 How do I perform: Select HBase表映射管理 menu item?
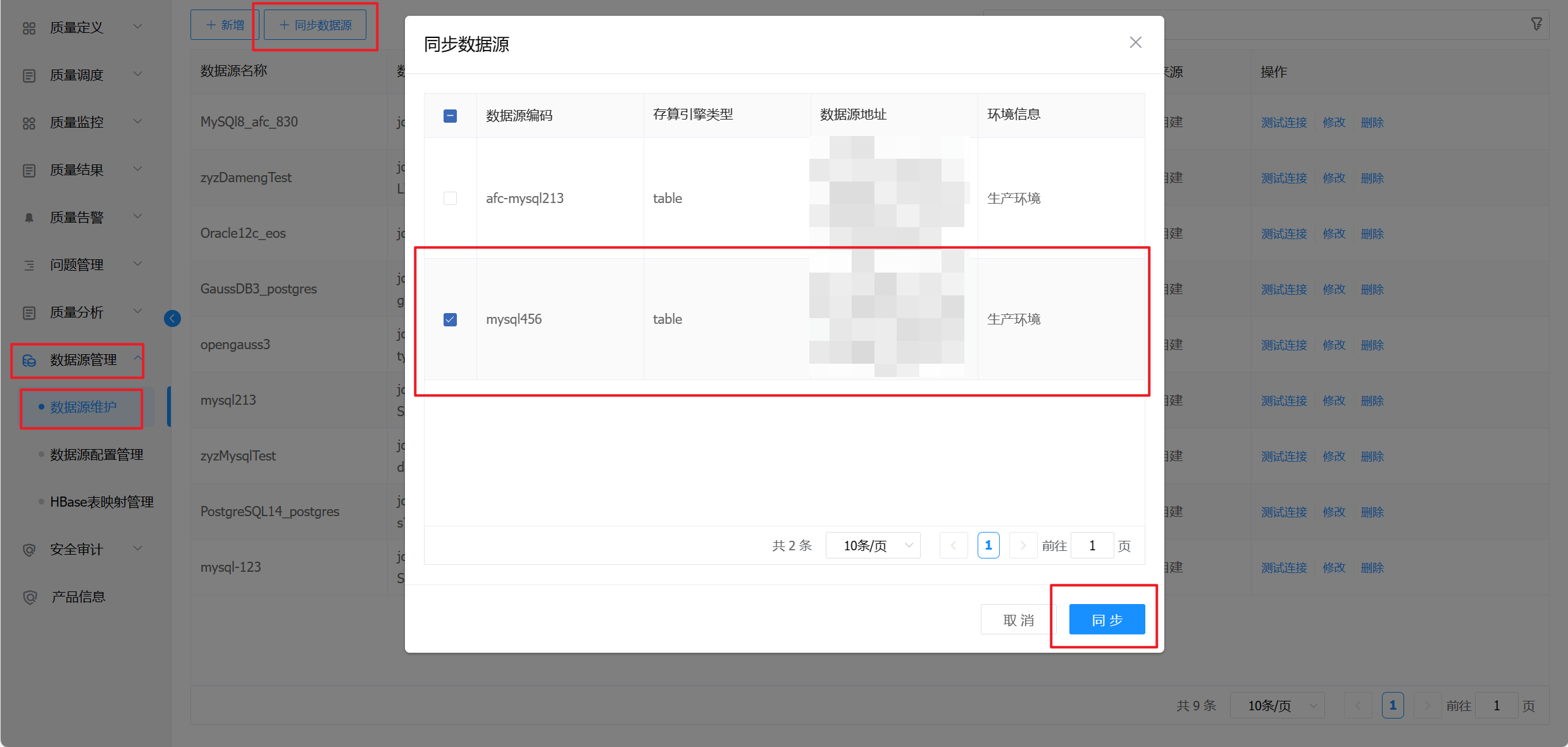(x=101, y=502)
